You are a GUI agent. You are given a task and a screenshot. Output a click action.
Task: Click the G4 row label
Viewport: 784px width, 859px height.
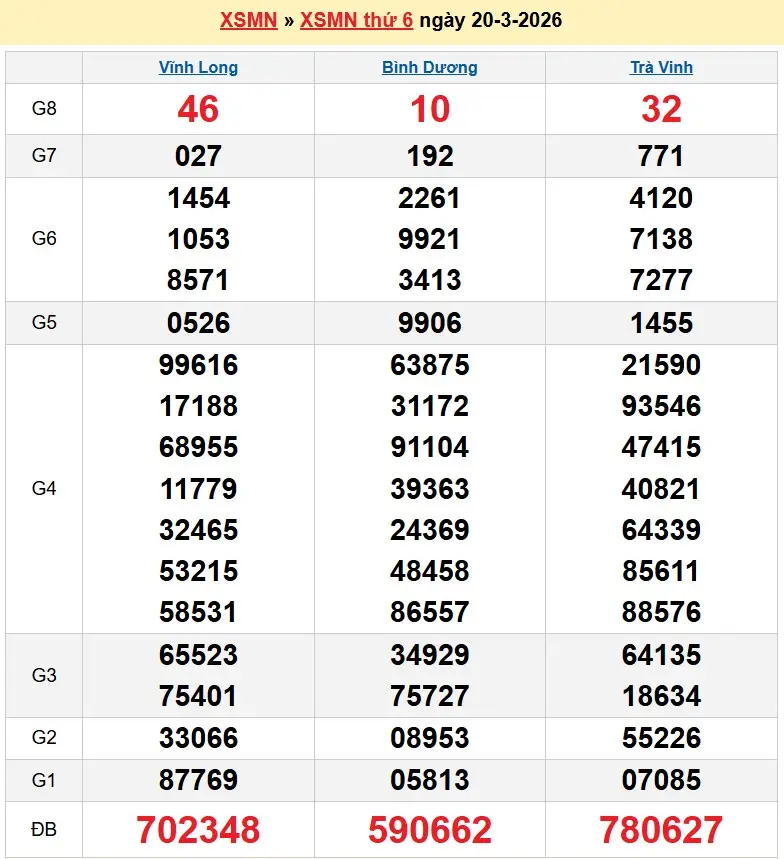click(x=44, y=488)
